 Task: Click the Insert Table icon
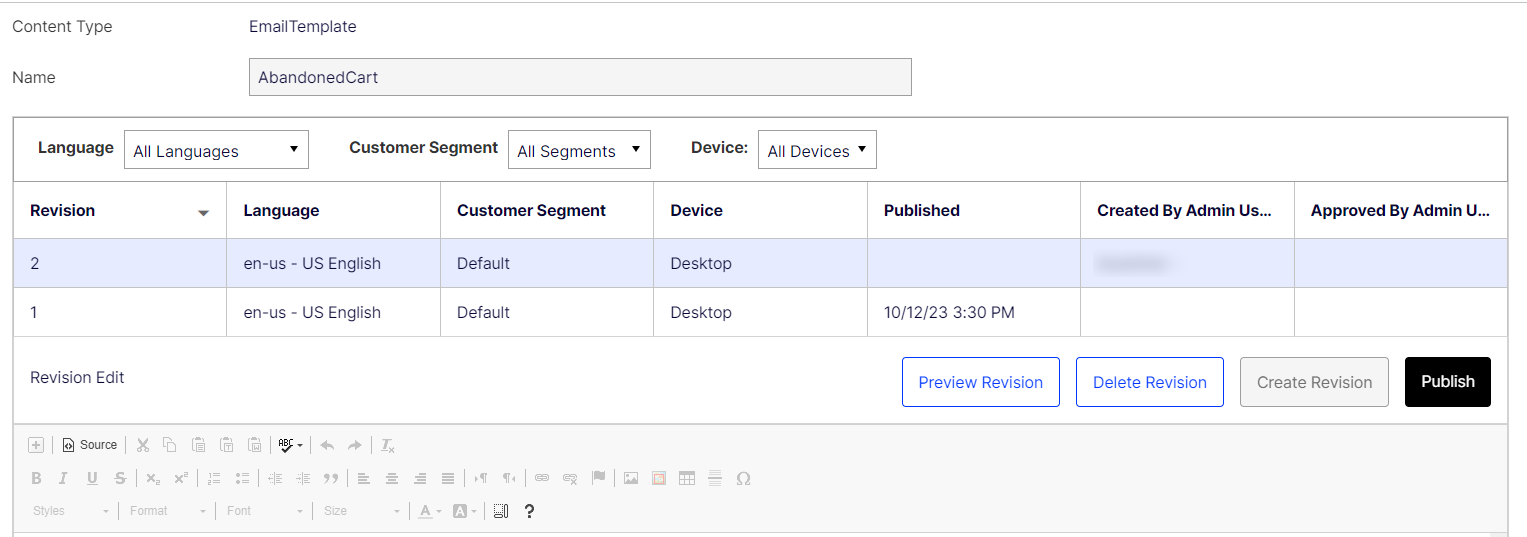pos(687,478)
